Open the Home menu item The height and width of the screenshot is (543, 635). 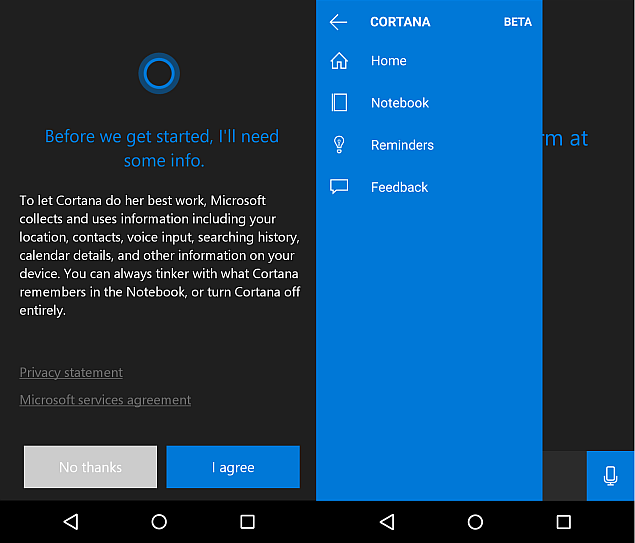point(388,61)
